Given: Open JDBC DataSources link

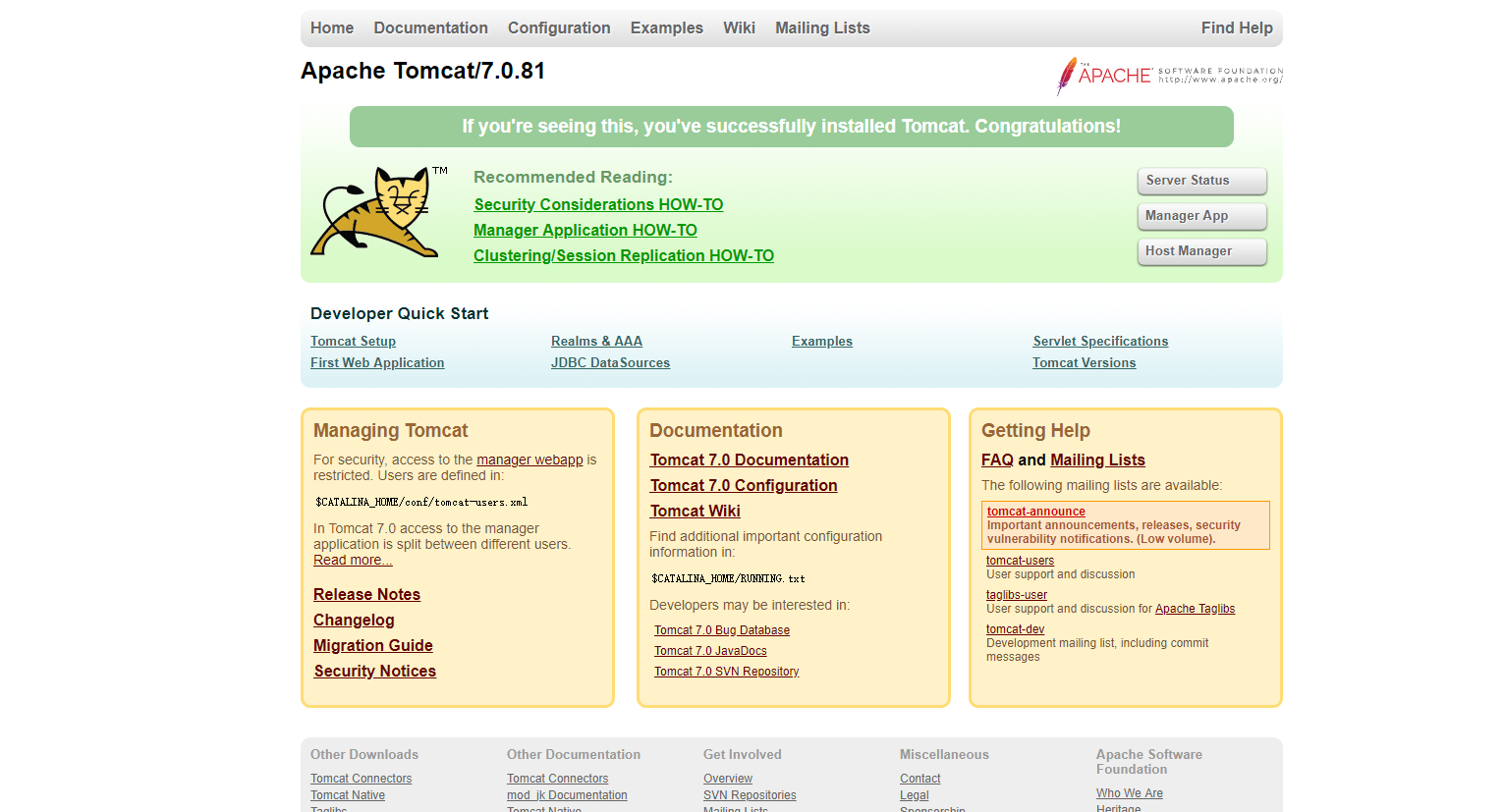Looking at the screenshot, I should click(x=610, y=362).
